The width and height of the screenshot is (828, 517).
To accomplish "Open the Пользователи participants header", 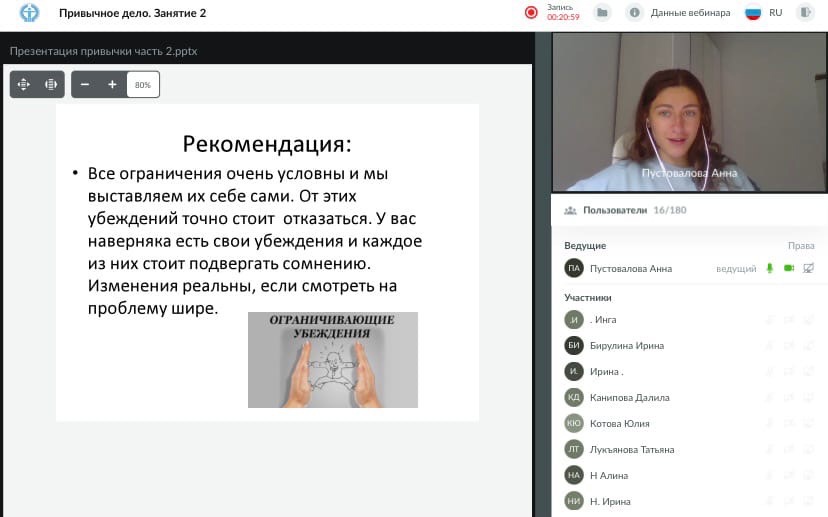I will pos(615,210).
